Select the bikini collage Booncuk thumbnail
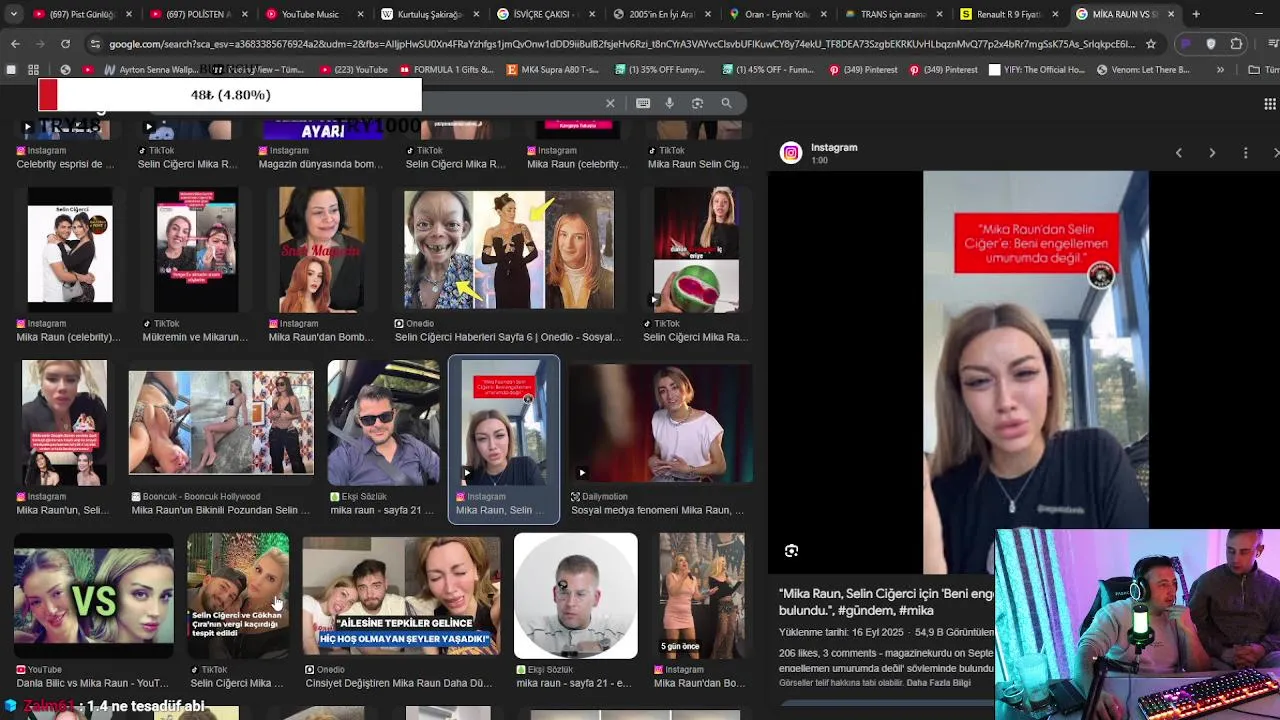The image size is (1280, 720). tap(221, 423)
